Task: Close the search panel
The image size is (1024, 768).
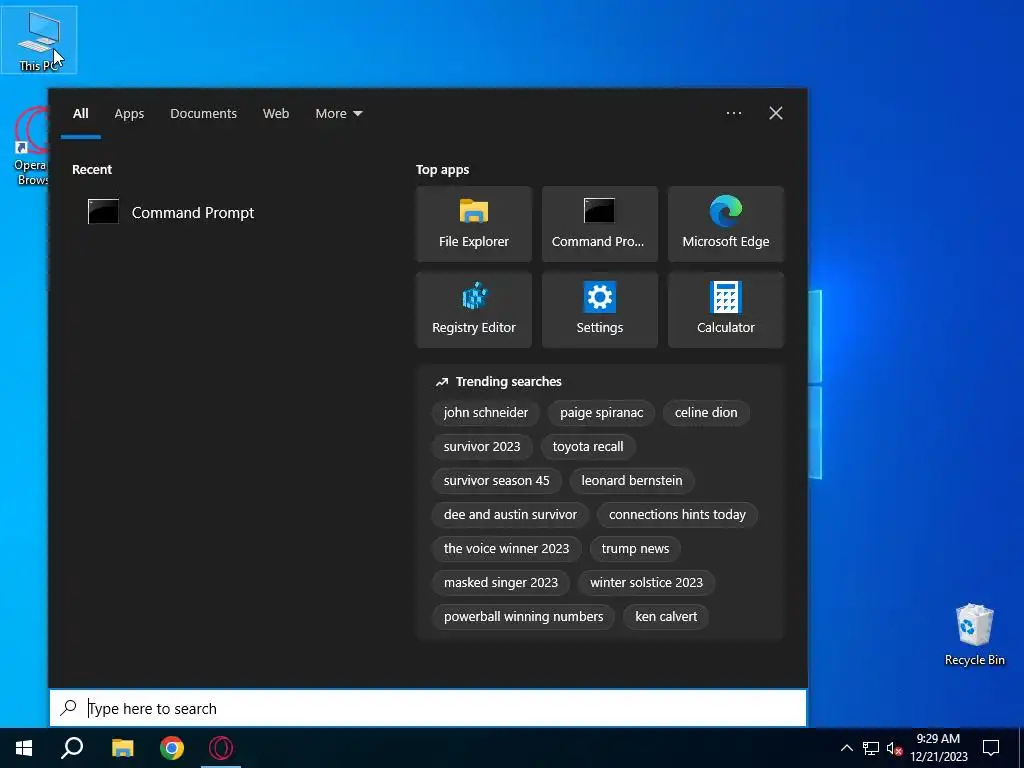Action: [776, 113]
